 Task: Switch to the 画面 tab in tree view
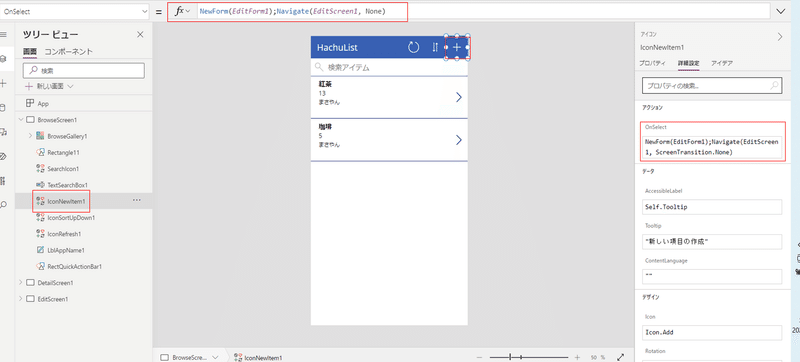[30, 51]
